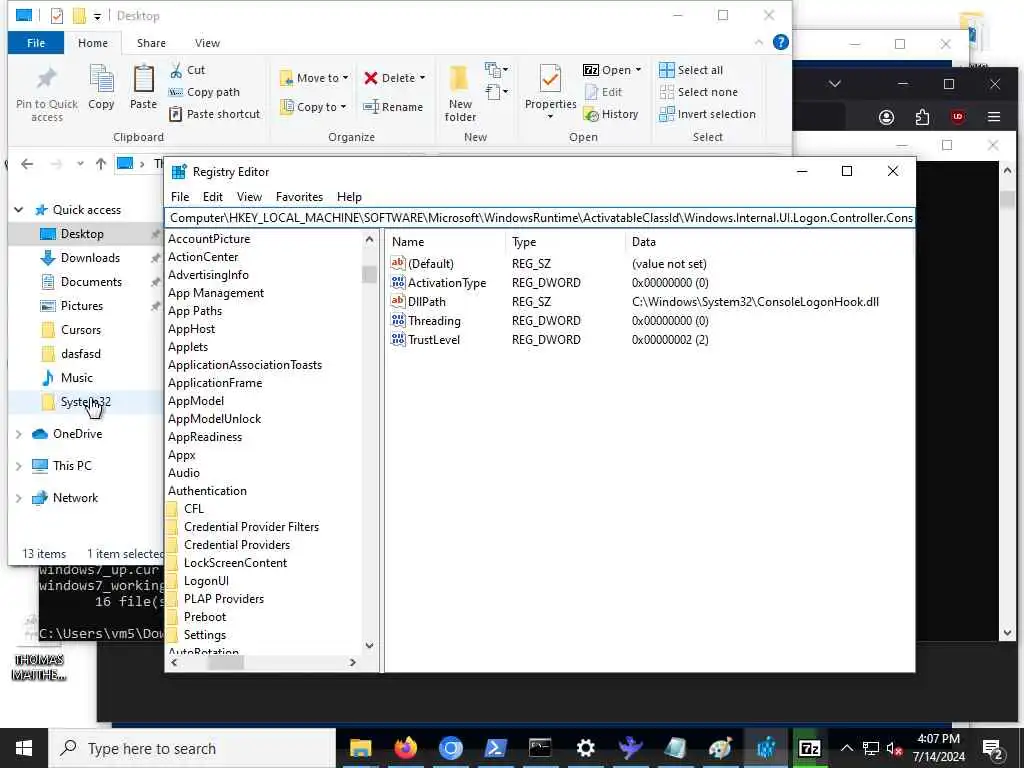Click the File Explorer help icon
This screenshot has width=1024, height=768.
(780, 42)
